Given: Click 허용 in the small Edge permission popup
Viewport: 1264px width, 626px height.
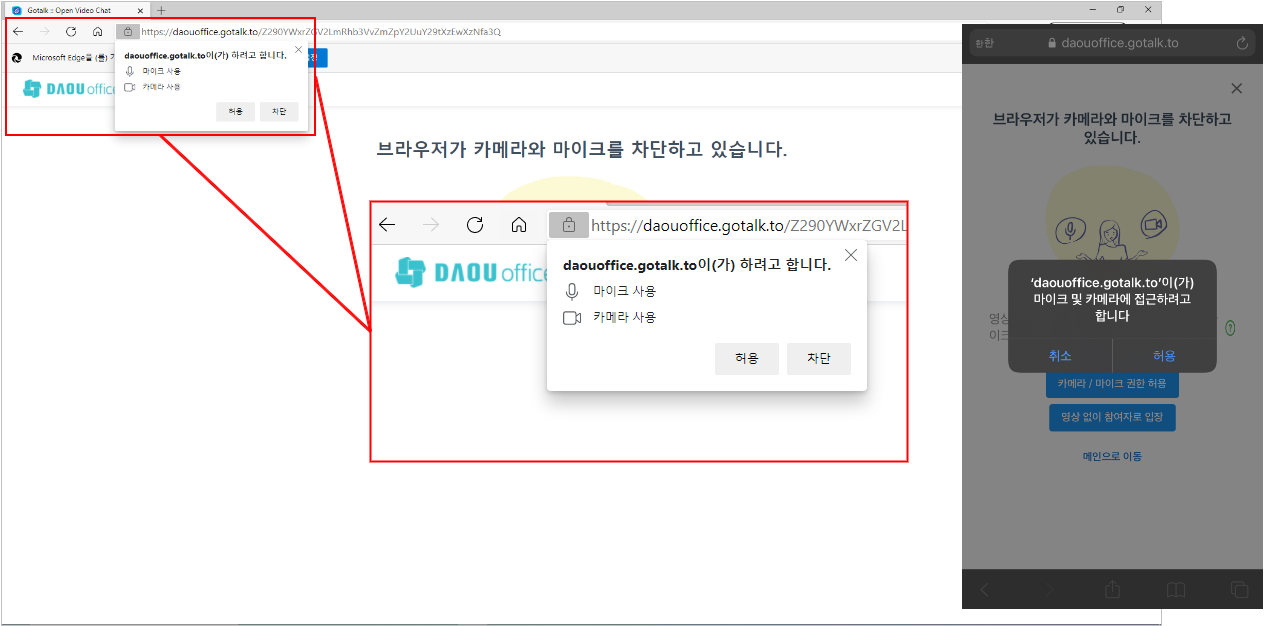Looking at the screenshot, I should [236, 112].
